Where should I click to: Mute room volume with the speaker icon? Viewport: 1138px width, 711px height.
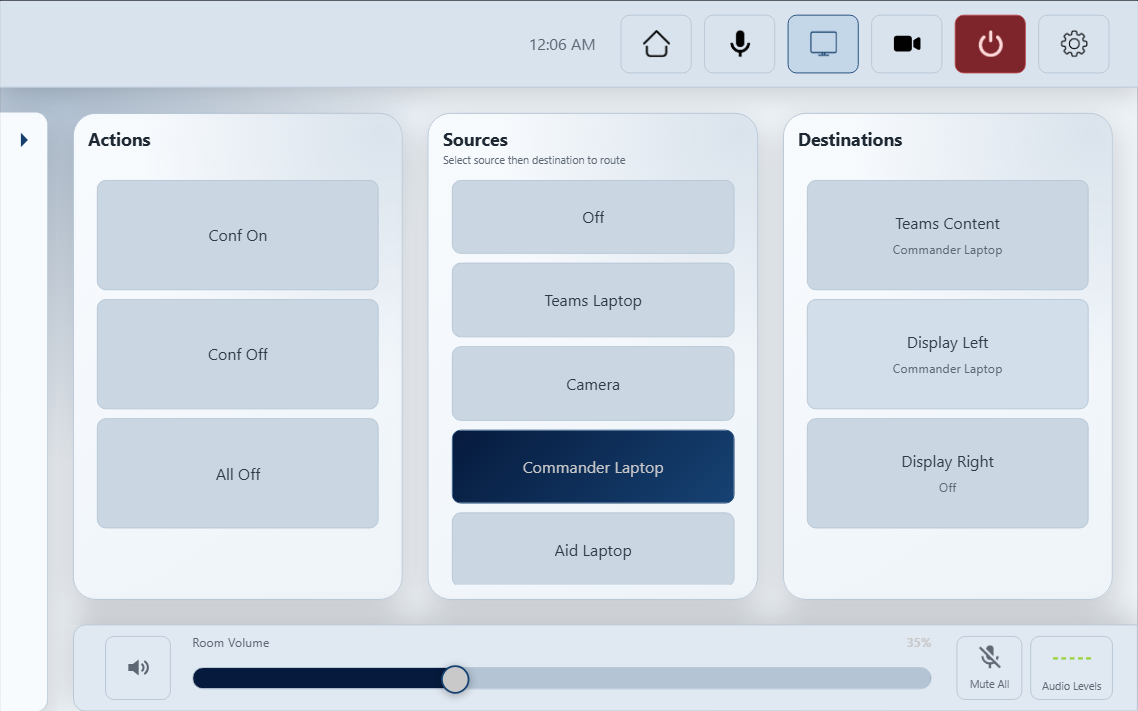[138, 667]
